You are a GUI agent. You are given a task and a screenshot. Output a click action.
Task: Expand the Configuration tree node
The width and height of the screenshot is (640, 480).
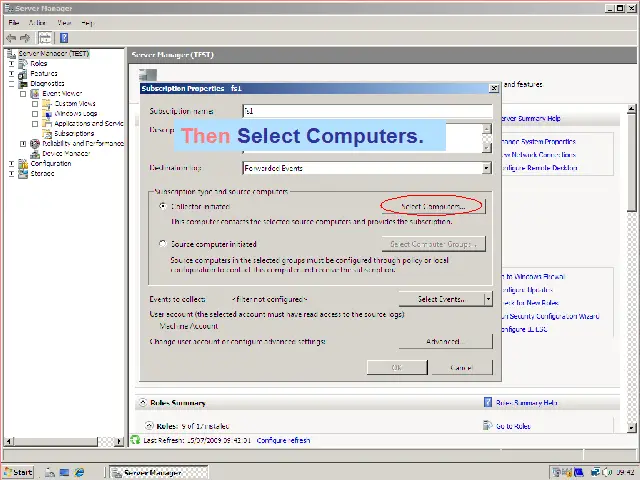click(x=11, y=164)
